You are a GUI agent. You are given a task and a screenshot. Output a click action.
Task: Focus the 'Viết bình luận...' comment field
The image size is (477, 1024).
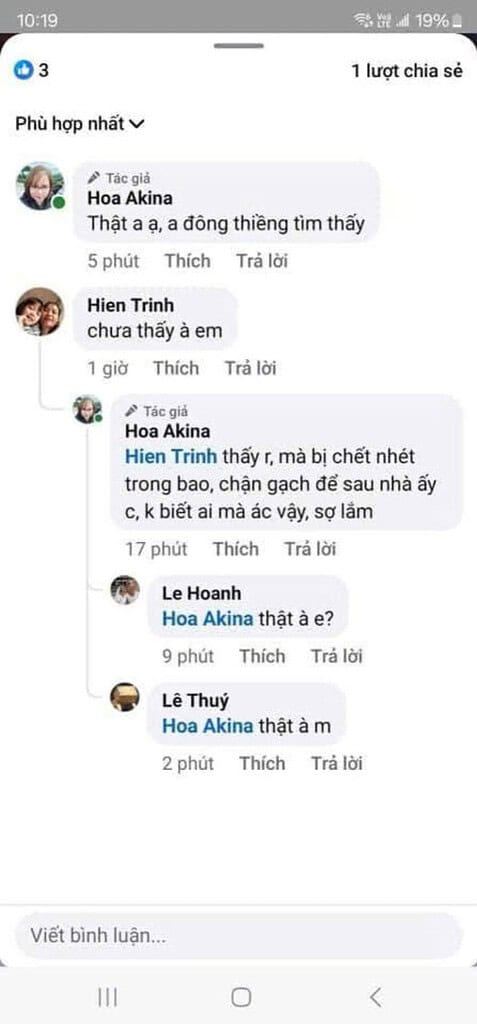pyautogui.click(x=238, y=936)
